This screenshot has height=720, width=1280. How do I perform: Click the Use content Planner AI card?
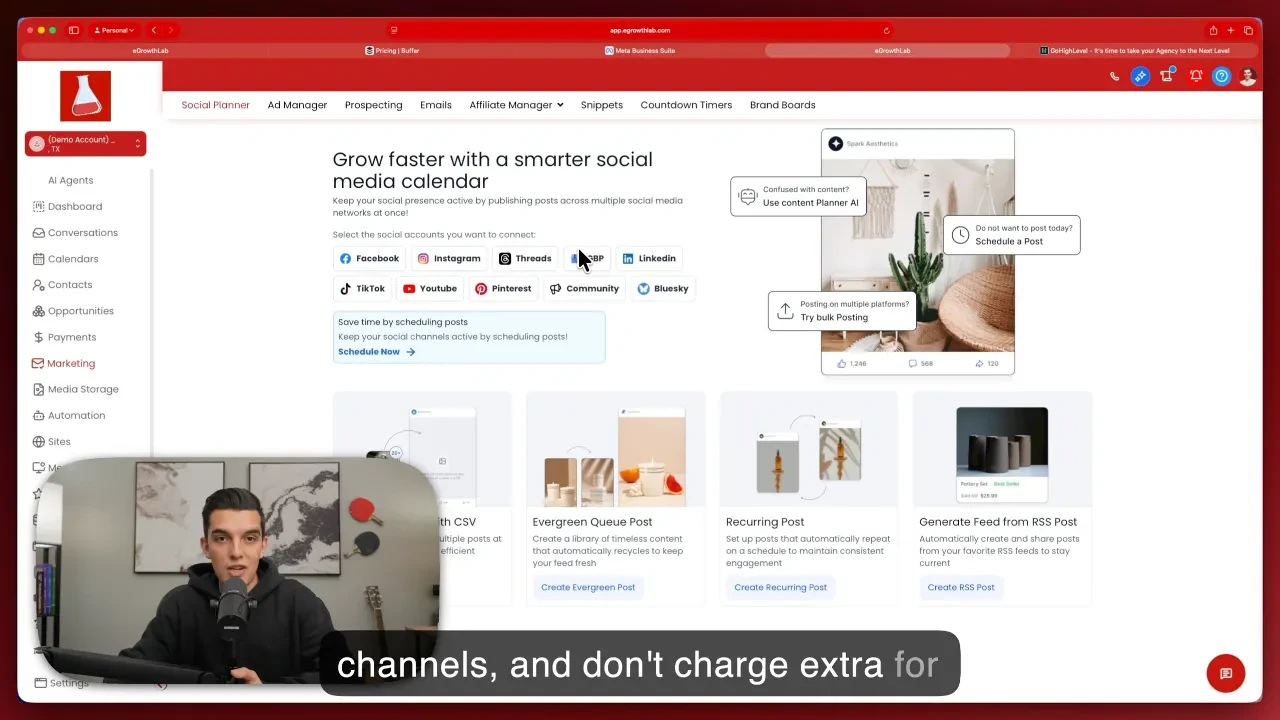tap(798, 196)
